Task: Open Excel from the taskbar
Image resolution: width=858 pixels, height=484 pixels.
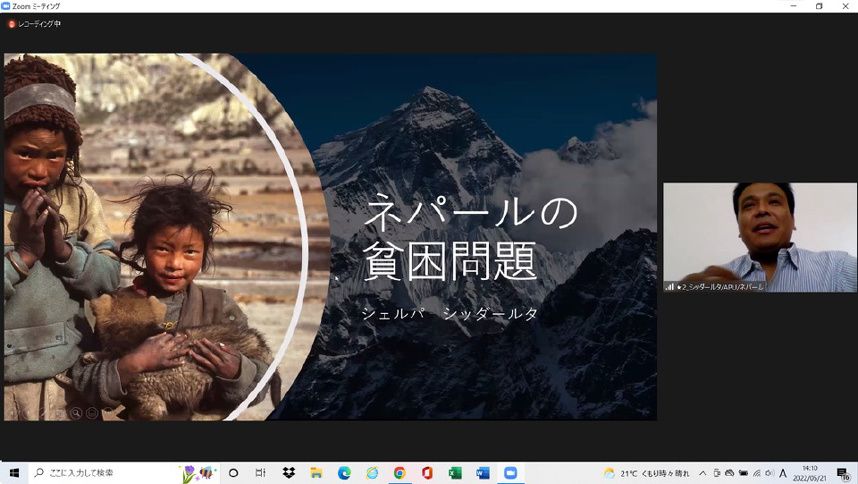Action: (455, 473)
